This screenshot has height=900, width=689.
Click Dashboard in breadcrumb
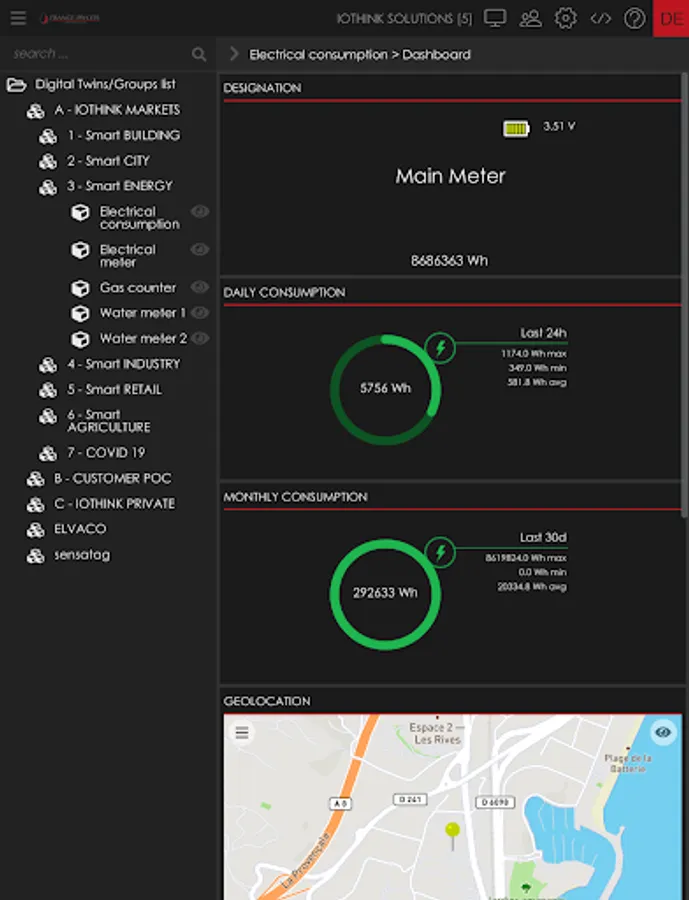[x=436, y=55]
